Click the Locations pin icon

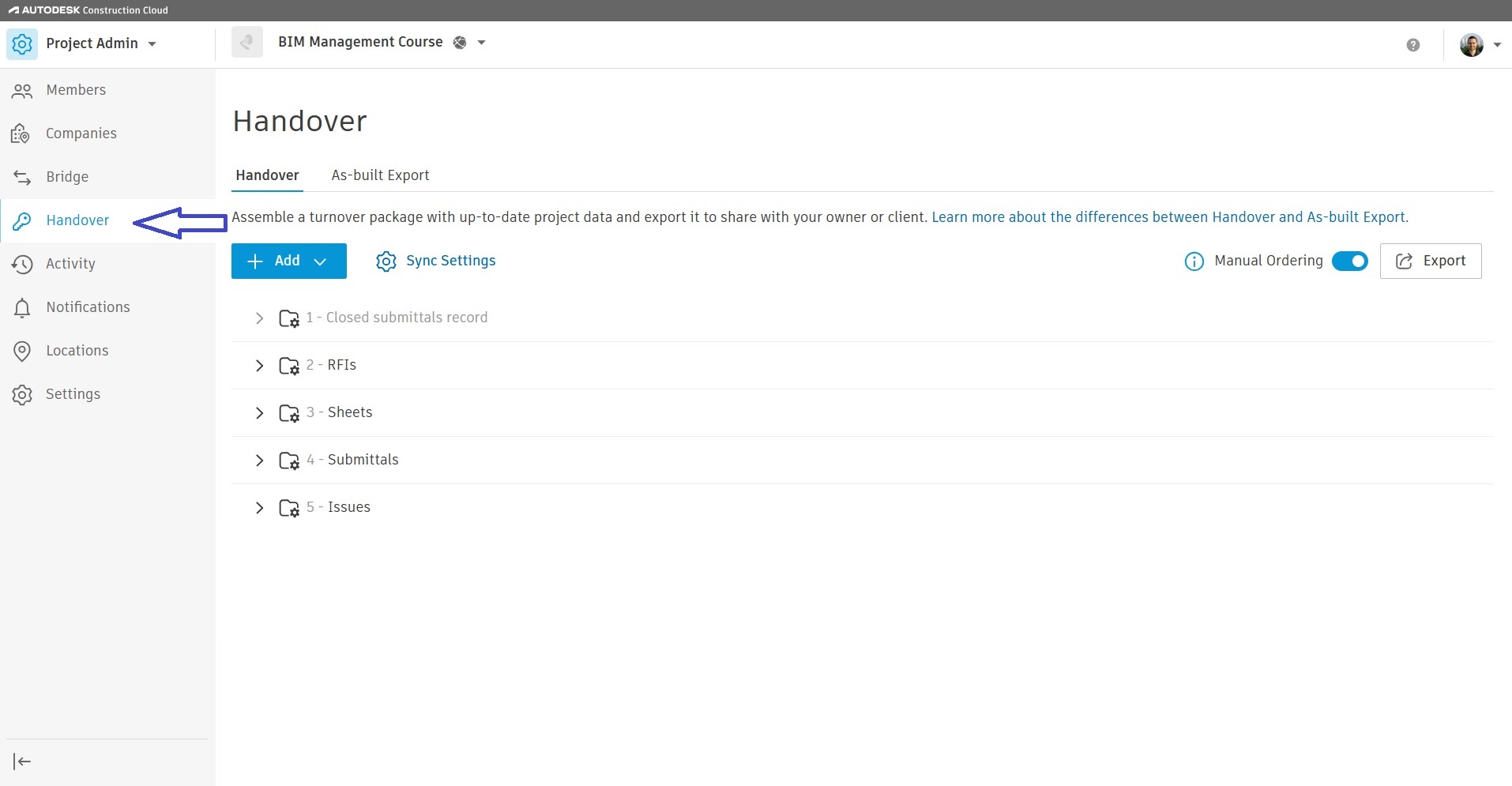pyautogui.click(x=22, y=351)
